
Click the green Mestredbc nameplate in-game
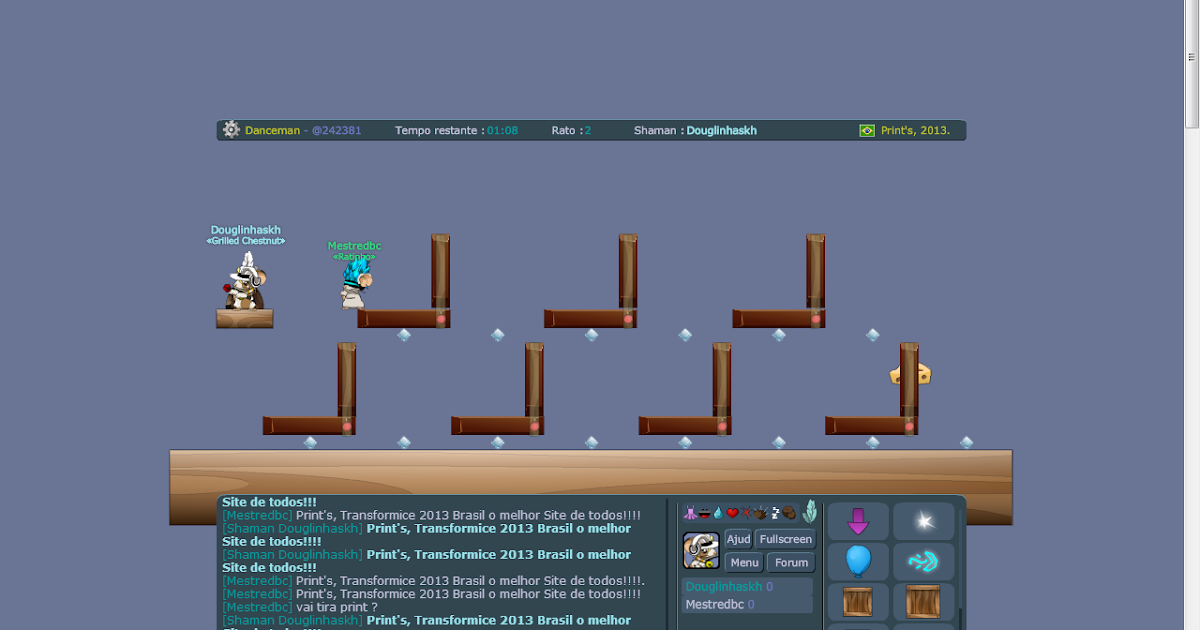tap(354, 246)
